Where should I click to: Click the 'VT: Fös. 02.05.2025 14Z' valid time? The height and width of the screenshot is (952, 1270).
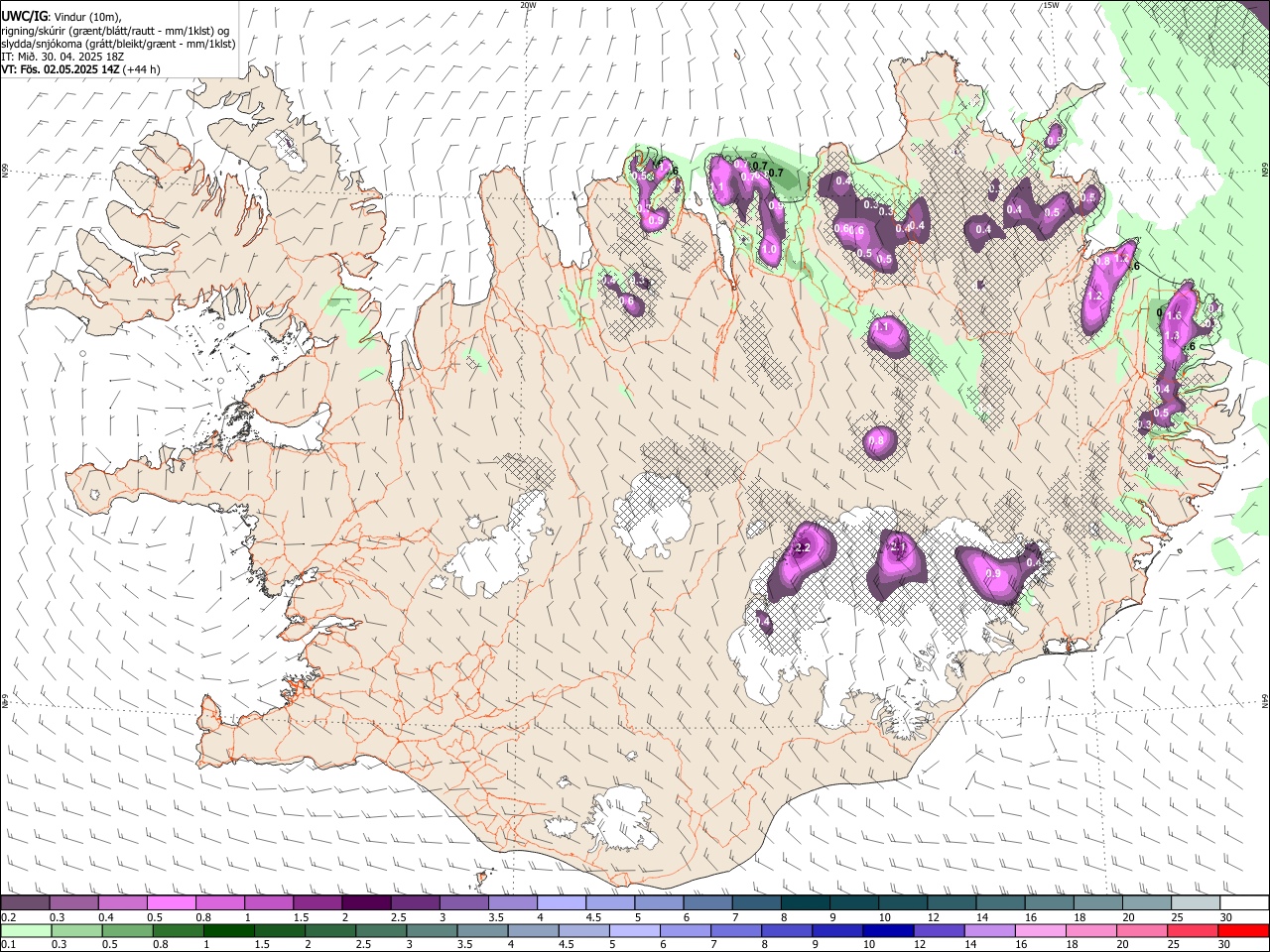(x=61, y=69)
